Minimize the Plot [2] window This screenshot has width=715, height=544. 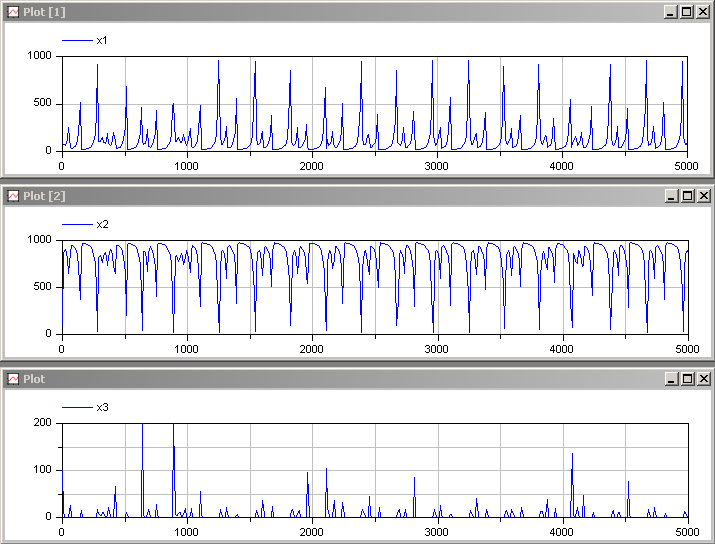point(671,196)
